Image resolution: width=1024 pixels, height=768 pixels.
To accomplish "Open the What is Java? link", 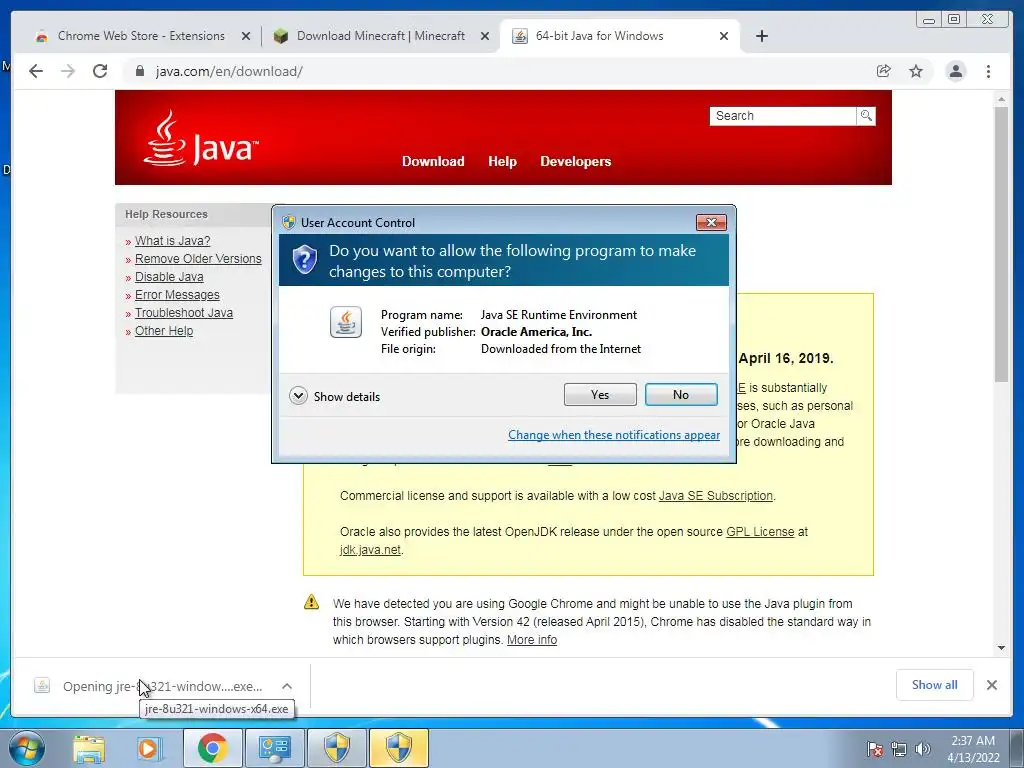I will tap(172, 240).
